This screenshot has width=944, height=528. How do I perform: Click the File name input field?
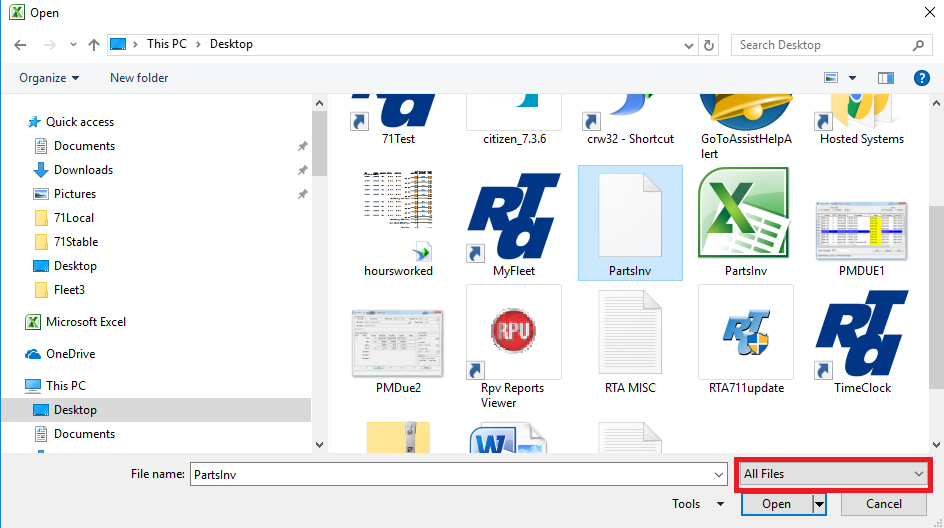(457, 475)
